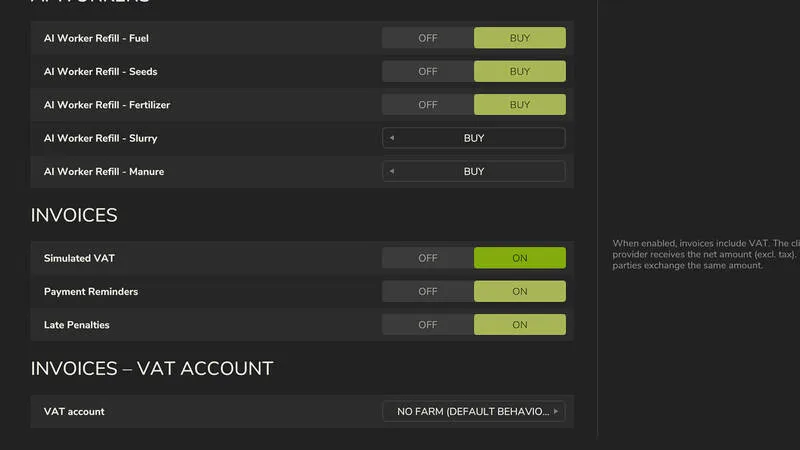The image size is (800, 450).
Task: Switch Payment Reminders to OFF
Action: pyautogui.click(x=428, y=291)
